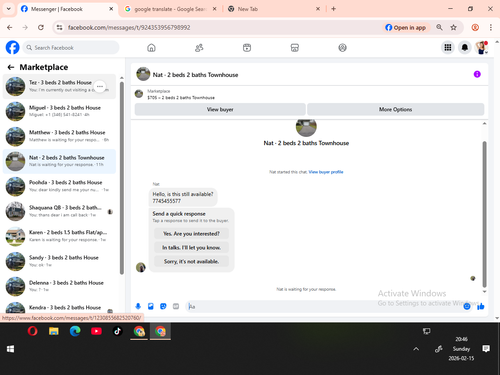The image size is (500, 375).
Task: Open the Chrome tab search dropdown
Action: [x=9, y=9]
